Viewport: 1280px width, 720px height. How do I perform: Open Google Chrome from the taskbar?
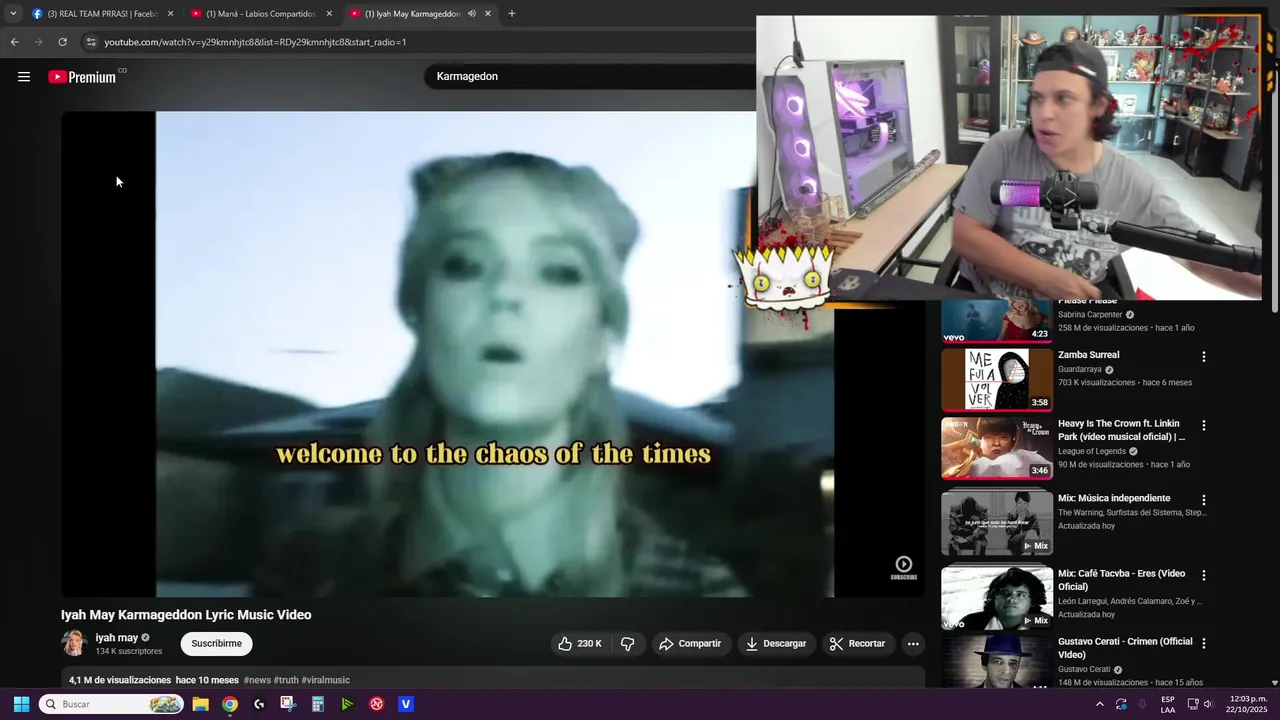click(x=230, y=704)
